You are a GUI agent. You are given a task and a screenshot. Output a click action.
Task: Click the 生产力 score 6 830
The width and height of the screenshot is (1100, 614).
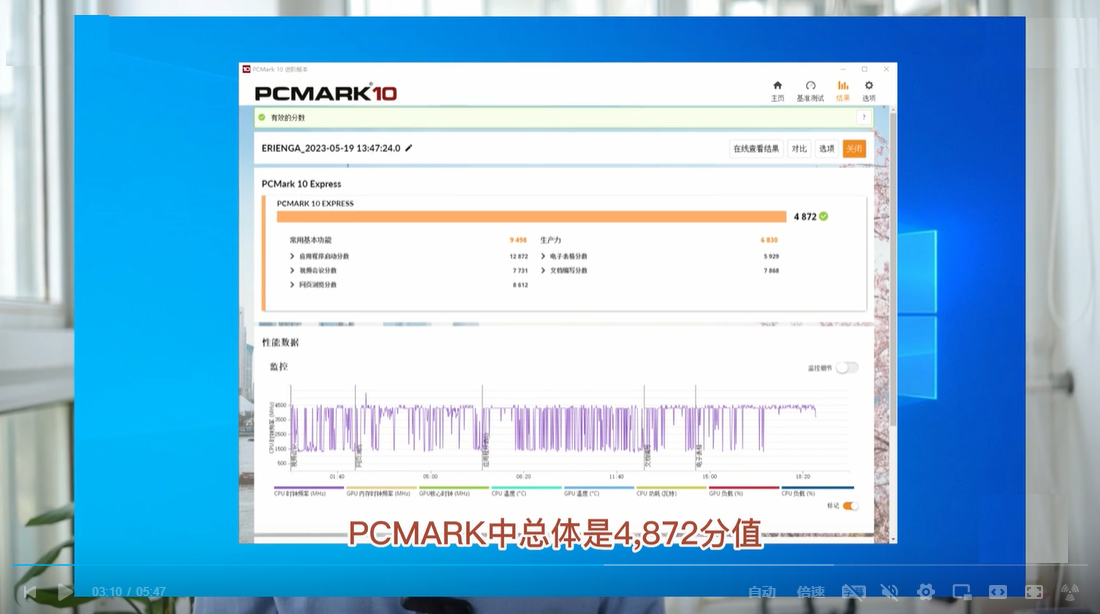[769, 240]
